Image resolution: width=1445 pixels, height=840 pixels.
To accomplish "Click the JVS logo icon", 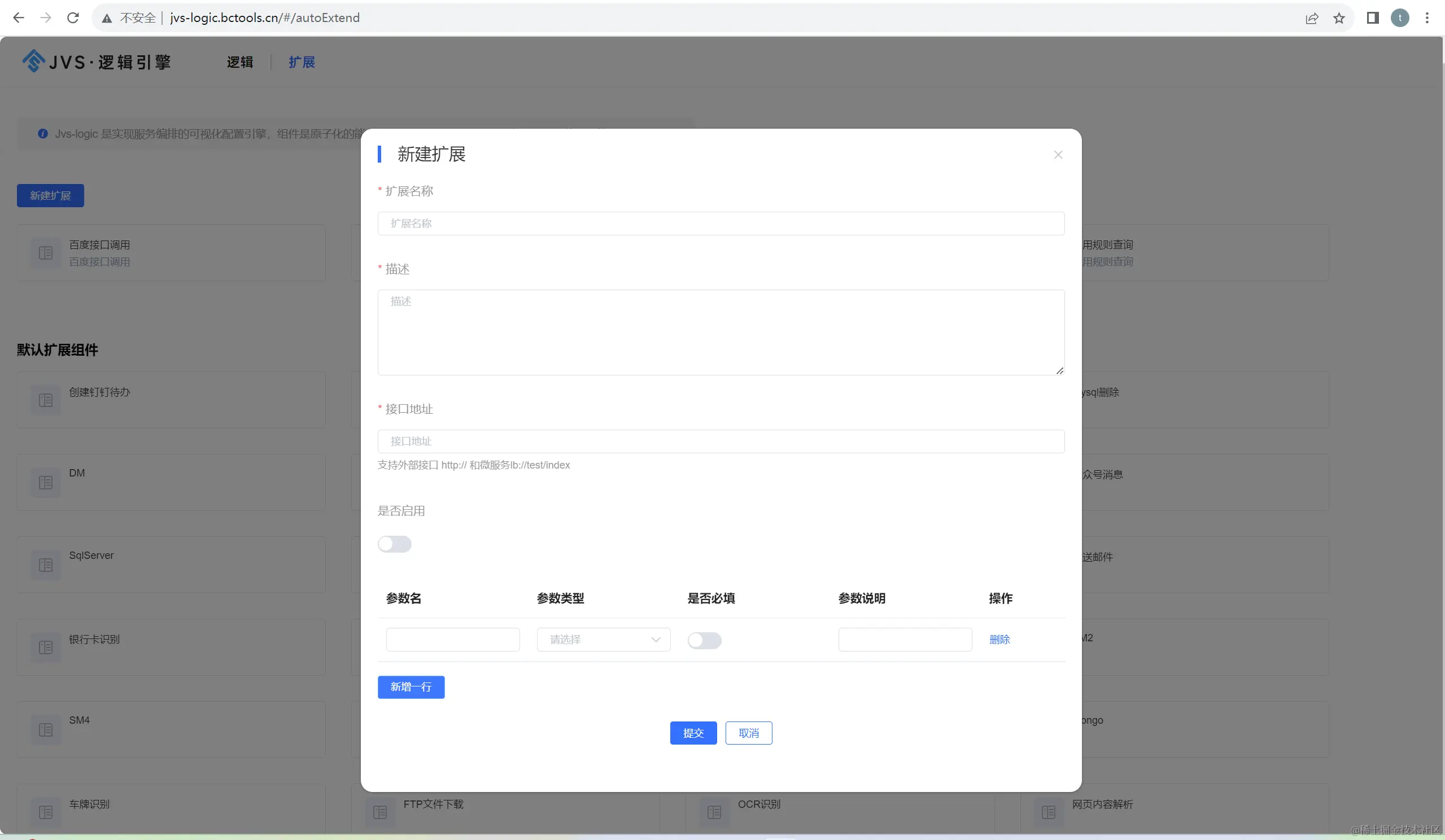I will point(33,61).
